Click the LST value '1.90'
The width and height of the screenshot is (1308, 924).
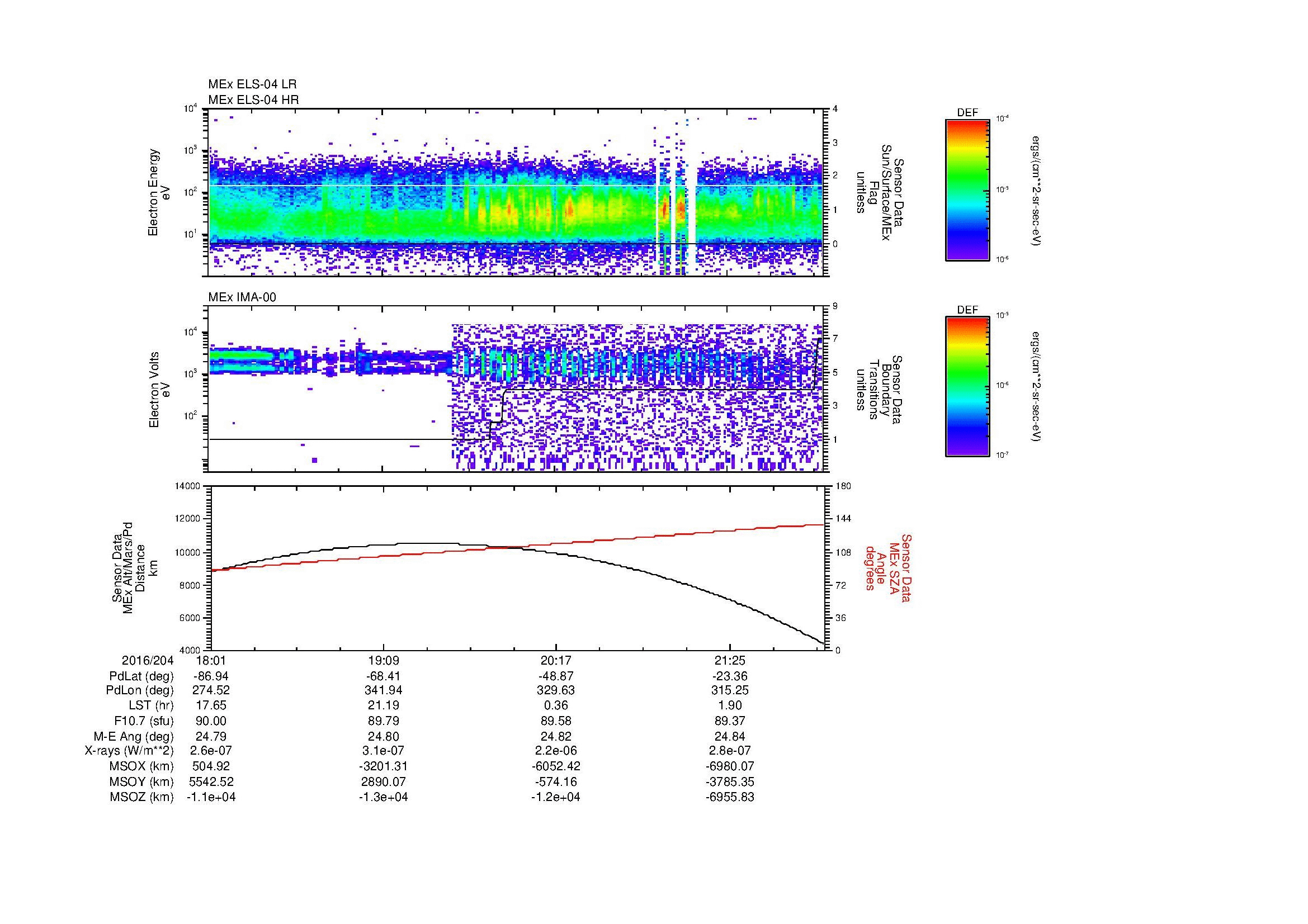(x=730, y=706)
